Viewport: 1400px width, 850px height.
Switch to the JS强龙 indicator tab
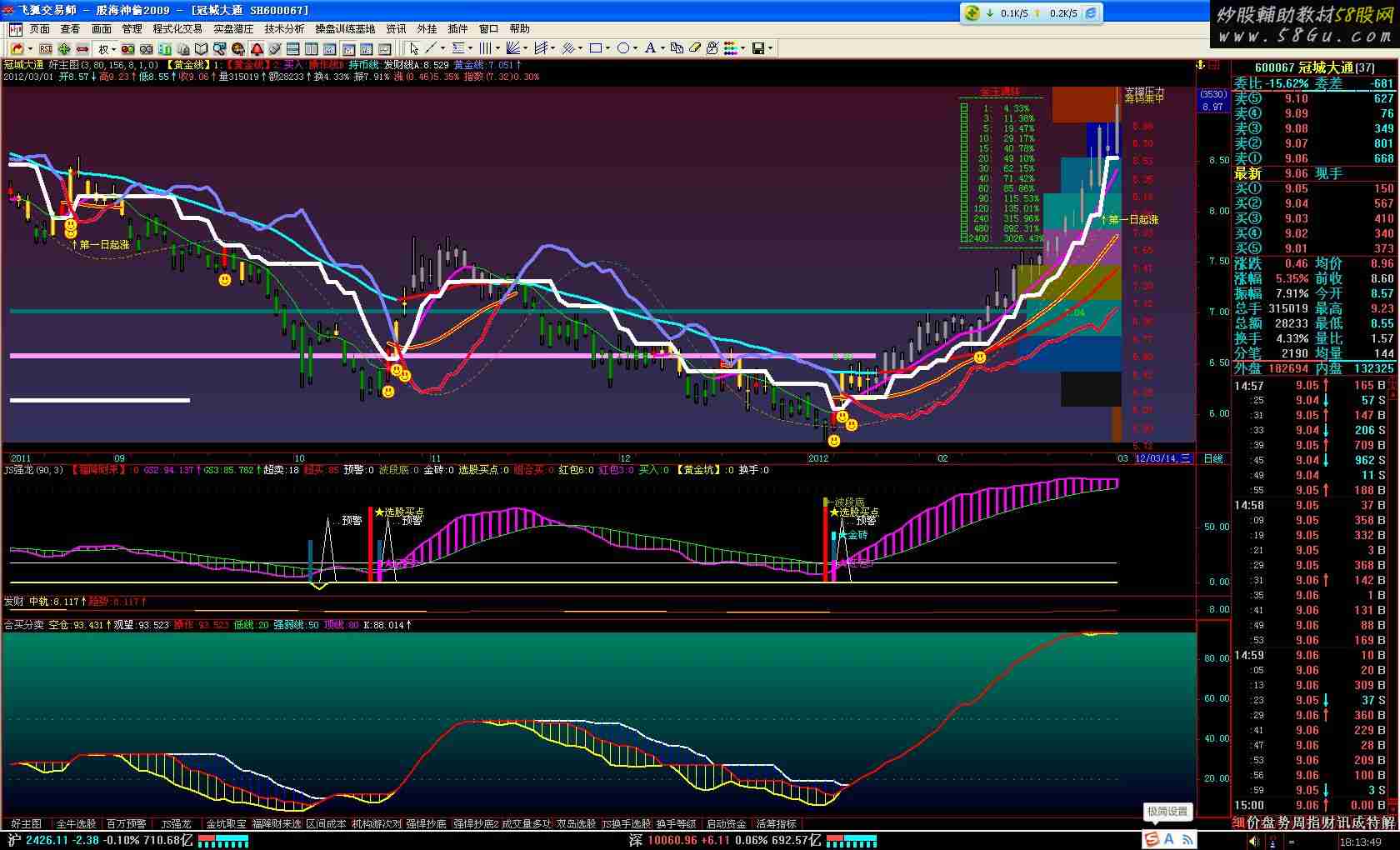[176, 824]
